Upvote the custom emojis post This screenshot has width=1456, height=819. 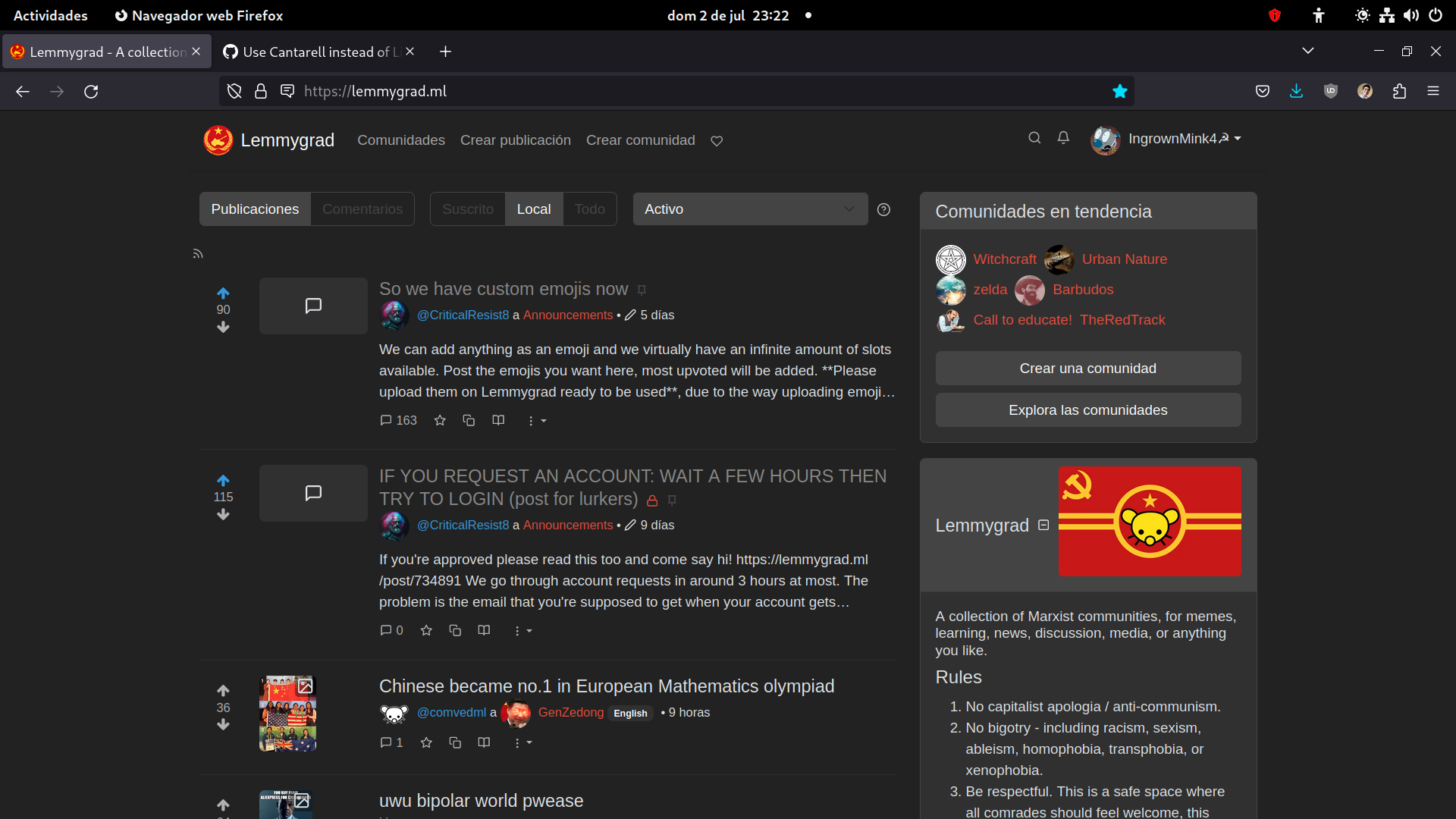click(x=223, y=292)
